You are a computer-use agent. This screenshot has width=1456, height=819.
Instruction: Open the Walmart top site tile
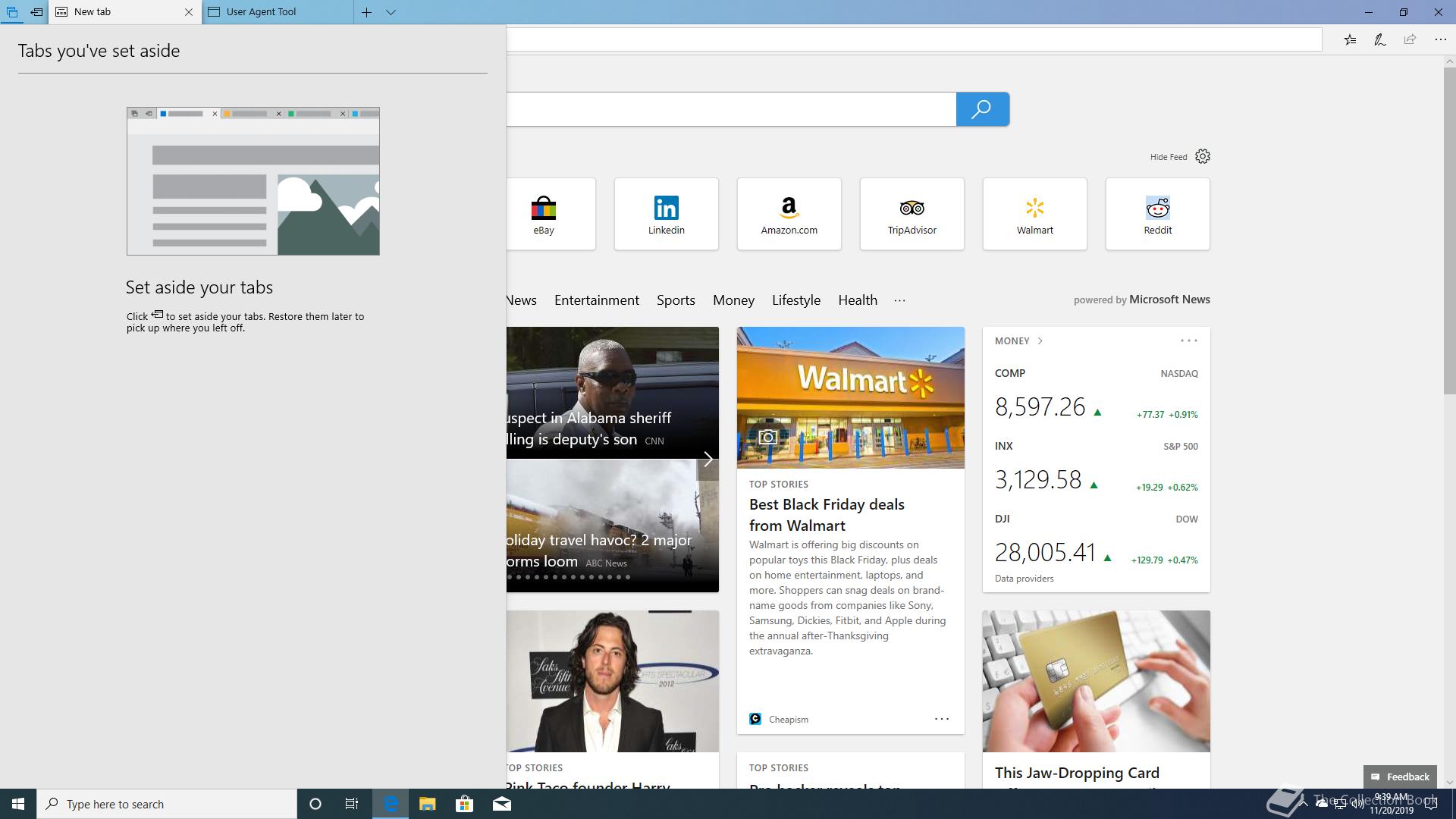coord(1035,214)
